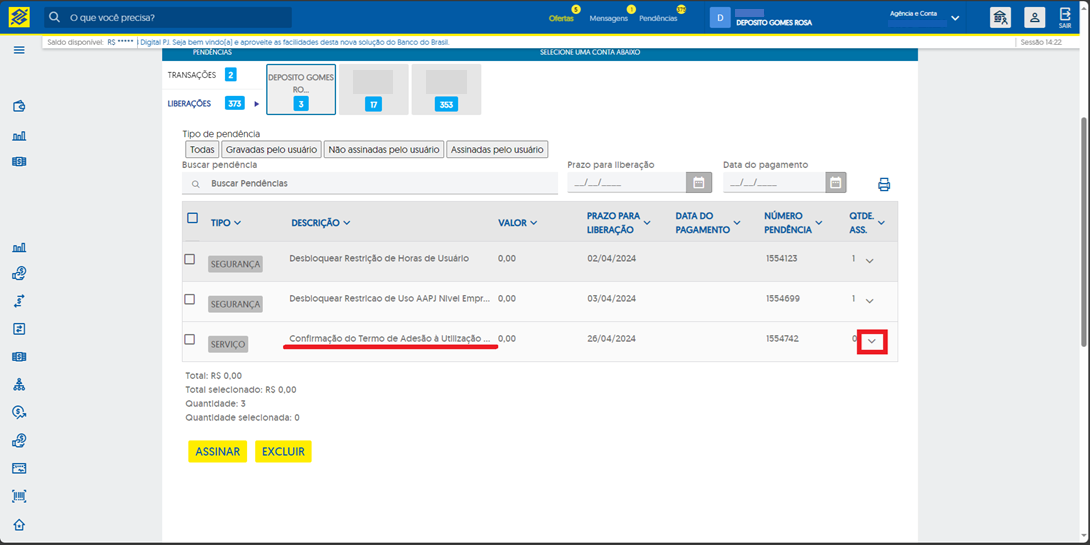Toggle the select-all checkbox in table header

pos(193,218)
